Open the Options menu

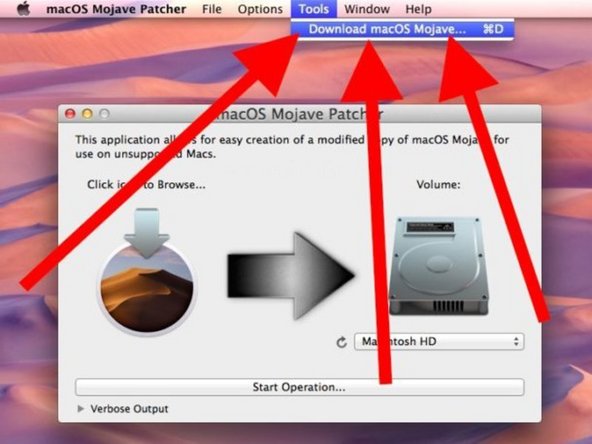point(260,9)
